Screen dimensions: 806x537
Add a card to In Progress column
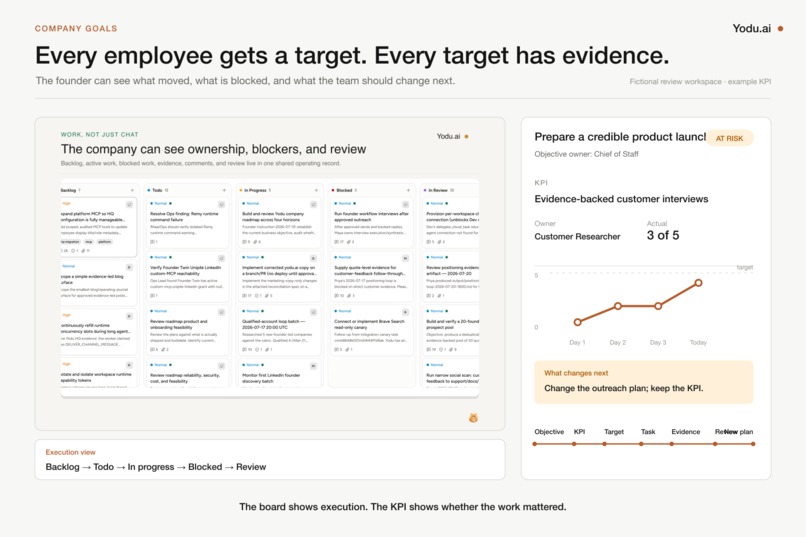click(316, 190)
